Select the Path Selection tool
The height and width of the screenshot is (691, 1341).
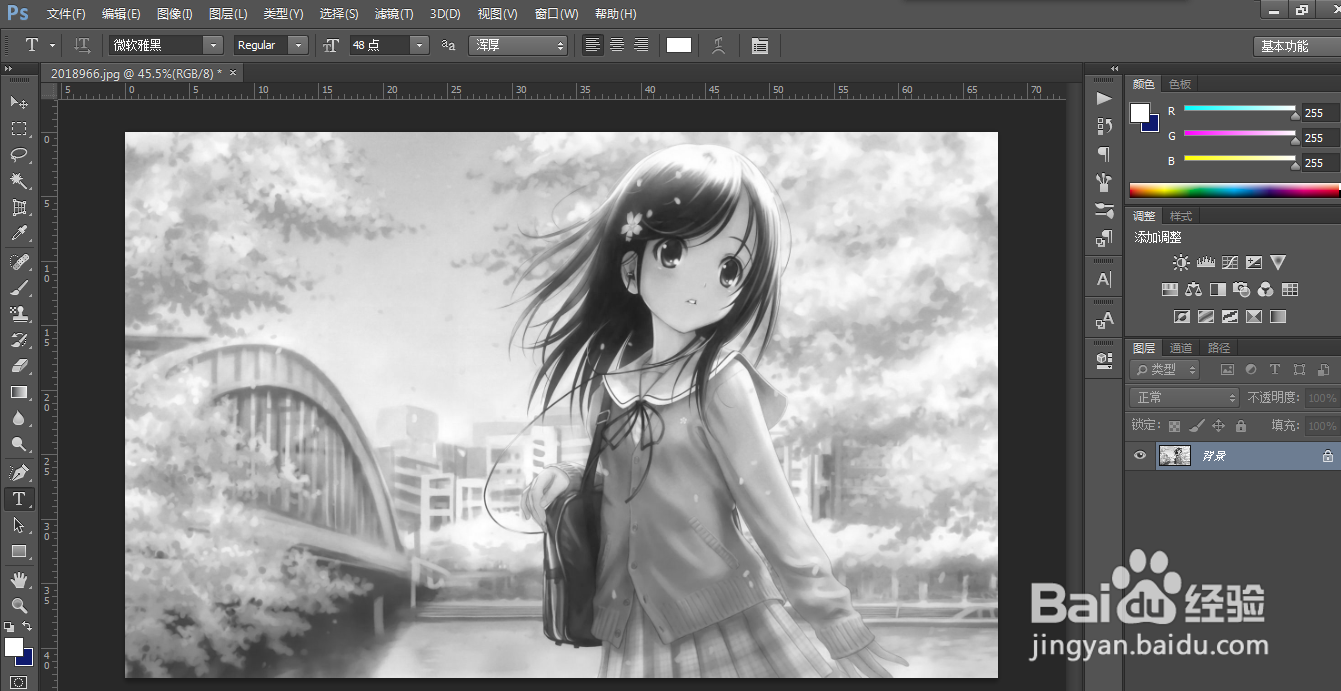[x=19, y=525]
